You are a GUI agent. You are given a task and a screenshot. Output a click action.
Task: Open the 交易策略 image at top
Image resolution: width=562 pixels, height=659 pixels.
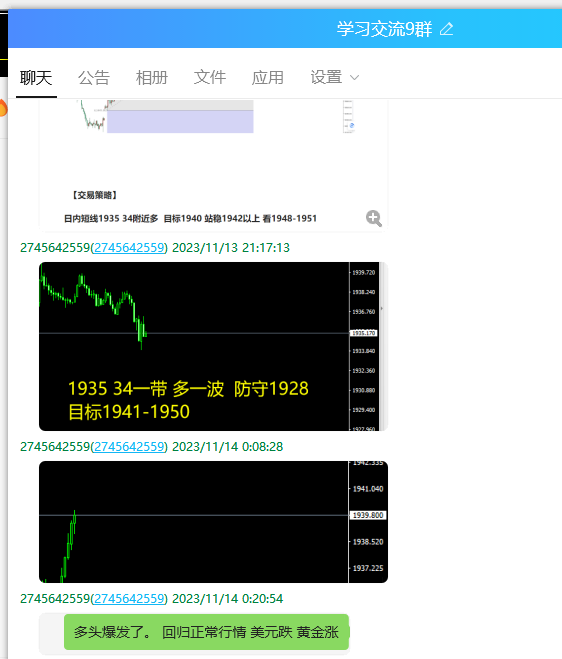(x=213, y=165)
